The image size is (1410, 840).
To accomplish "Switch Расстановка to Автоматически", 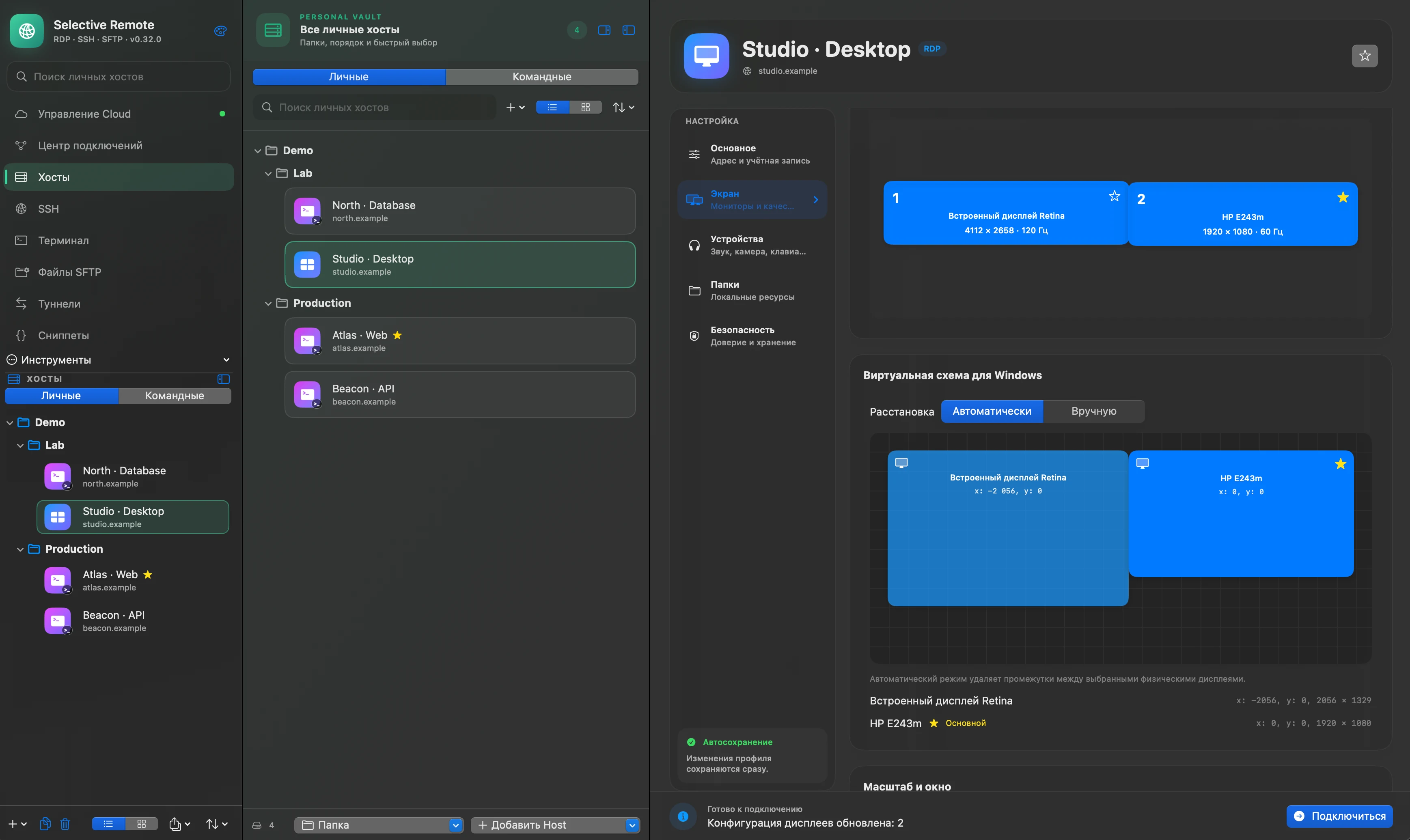I will pos(992,411).
